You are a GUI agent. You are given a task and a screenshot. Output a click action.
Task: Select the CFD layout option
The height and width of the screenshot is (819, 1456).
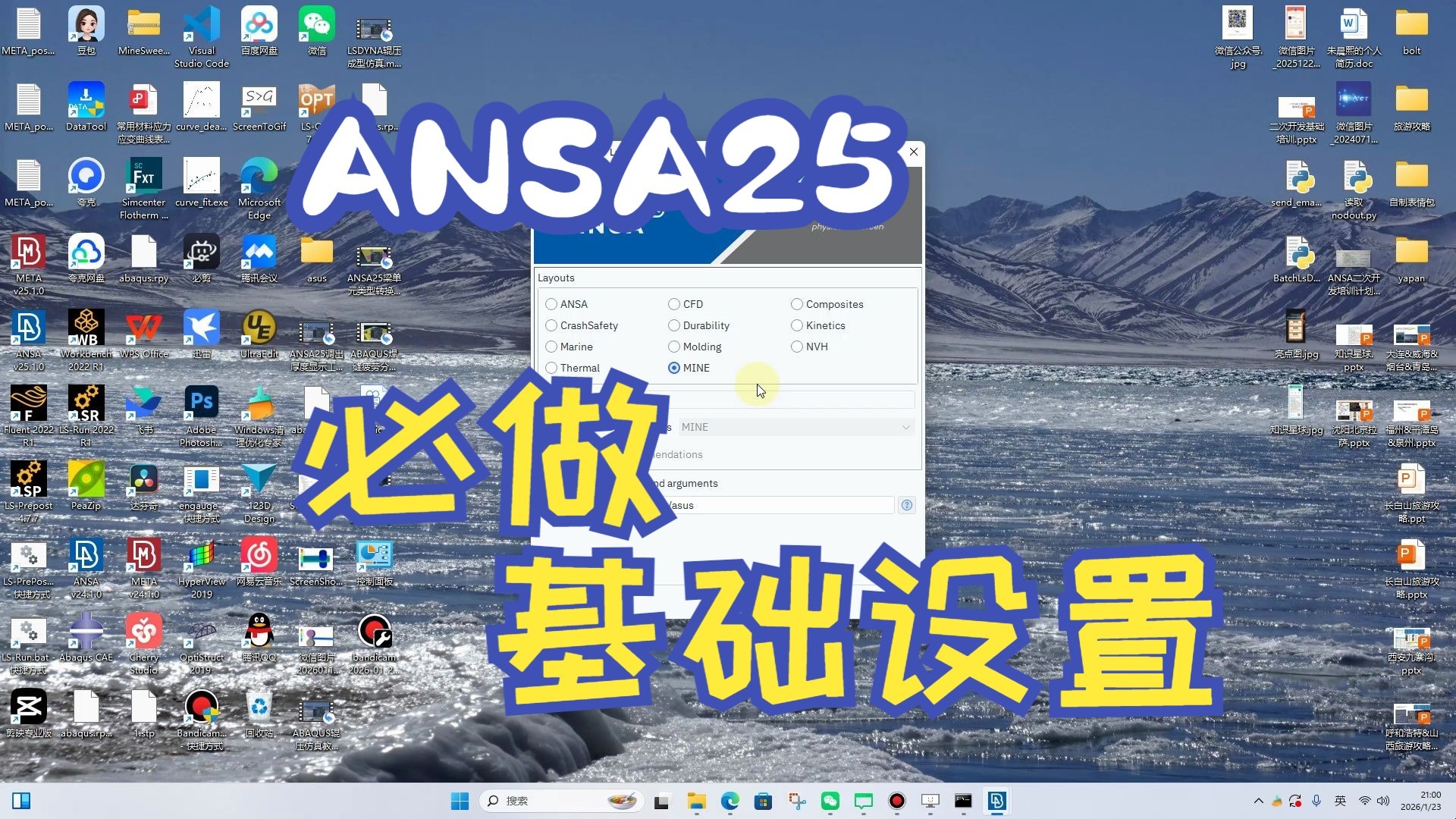pos(674,304)
